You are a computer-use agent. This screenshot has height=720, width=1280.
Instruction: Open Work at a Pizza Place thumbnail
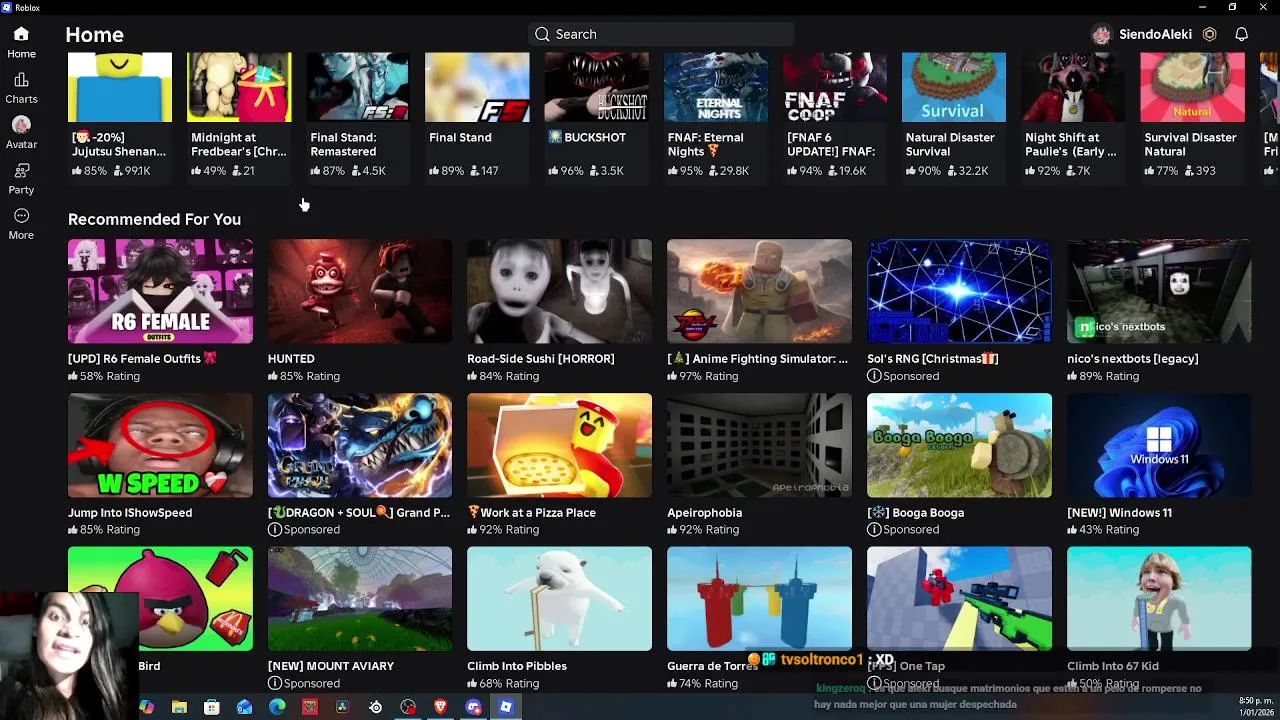pyautogui.click(x=559, y=445)
